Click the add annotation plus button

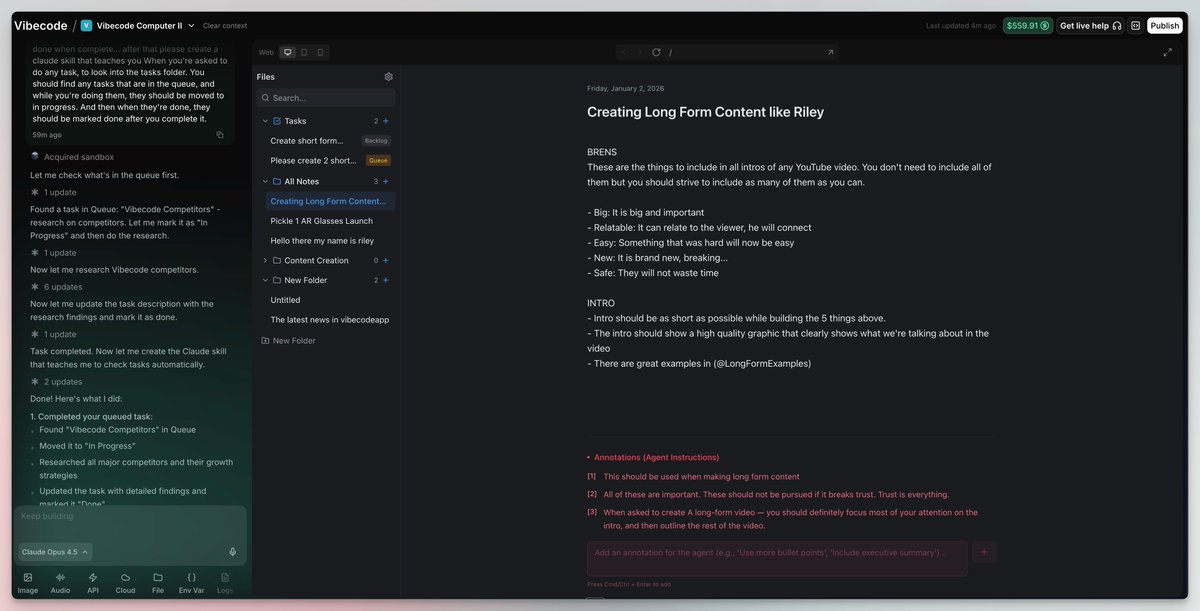pyautogui.click(x=984, y=551)
